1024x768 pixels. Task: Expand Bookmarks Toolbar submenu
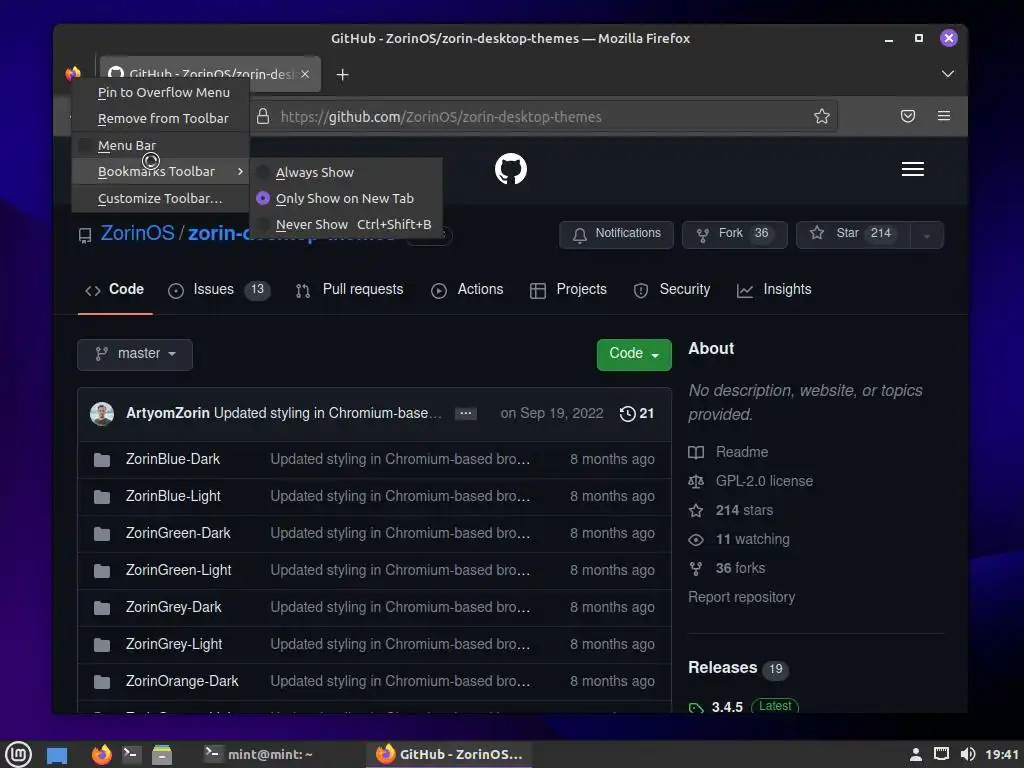(x=161, y=171)
